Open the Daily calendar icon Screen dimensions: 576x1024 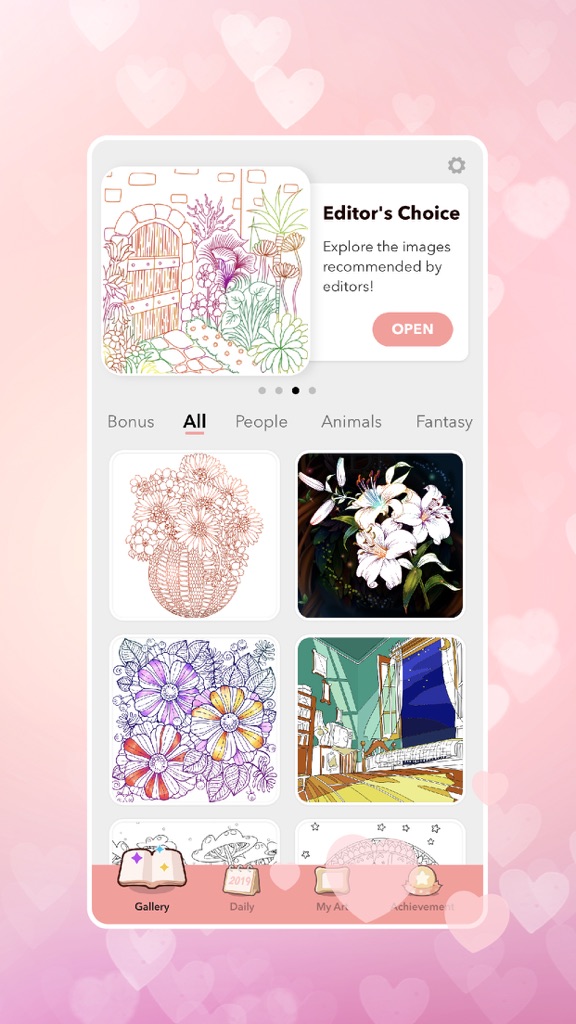(x=242, y=880)
